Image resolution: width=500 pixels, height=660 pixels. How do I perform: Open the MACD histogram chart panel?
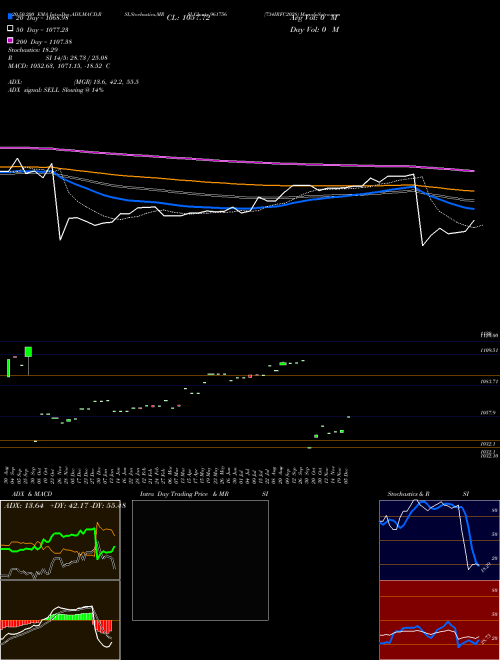60,620
